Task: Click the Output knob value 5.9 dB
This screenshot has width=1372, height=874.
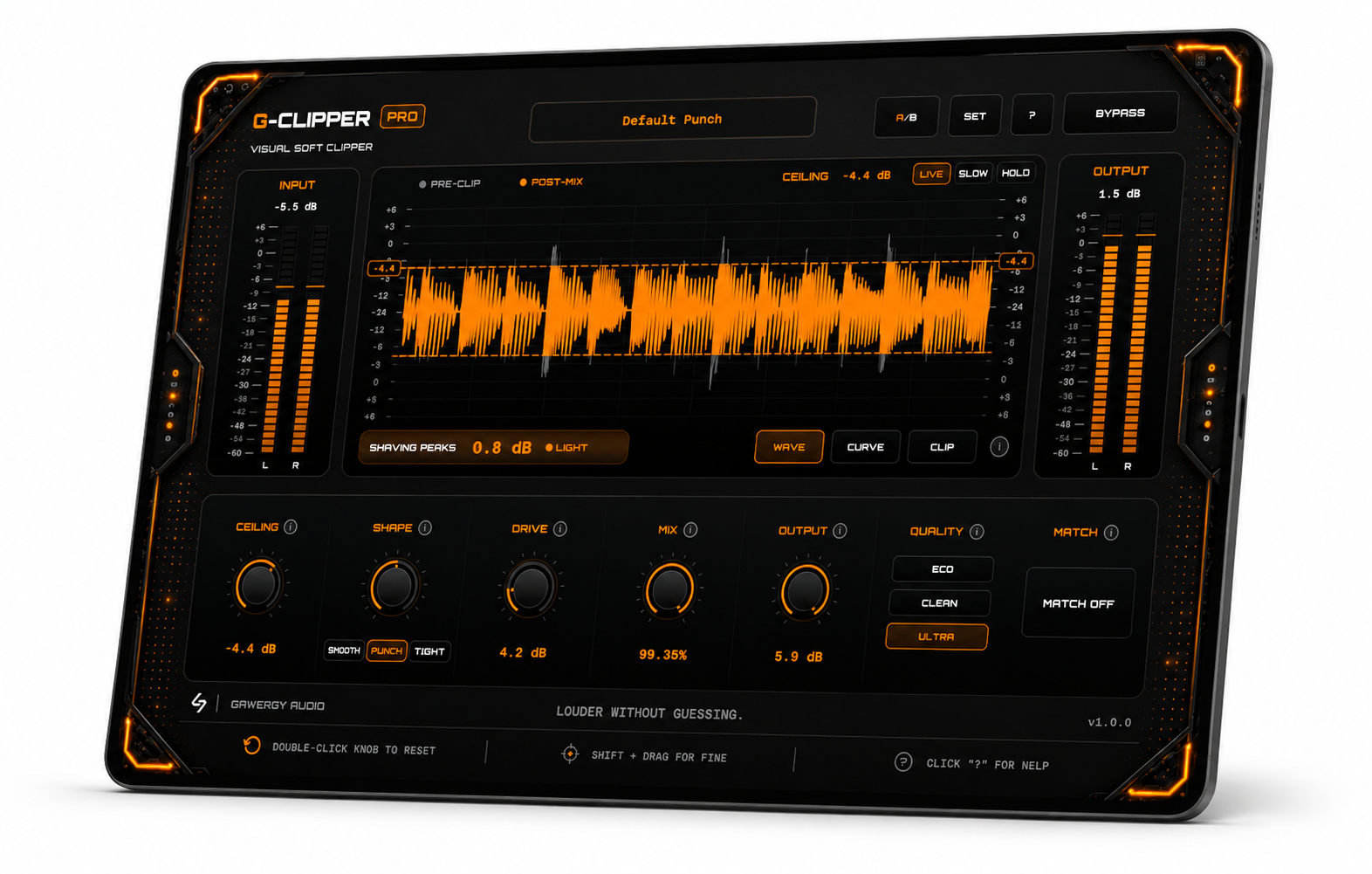Action: 799,656
